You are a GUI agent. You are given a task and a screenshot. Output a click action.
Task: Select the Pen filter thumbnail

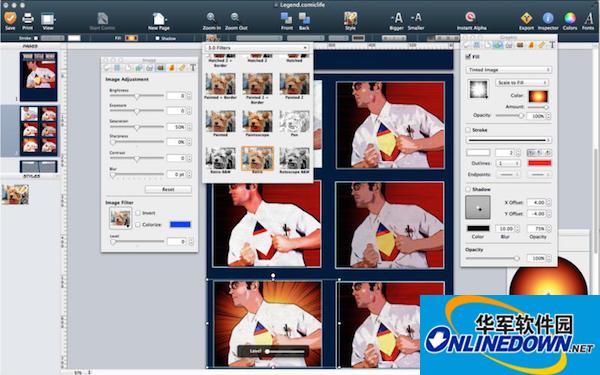point(294,122)
